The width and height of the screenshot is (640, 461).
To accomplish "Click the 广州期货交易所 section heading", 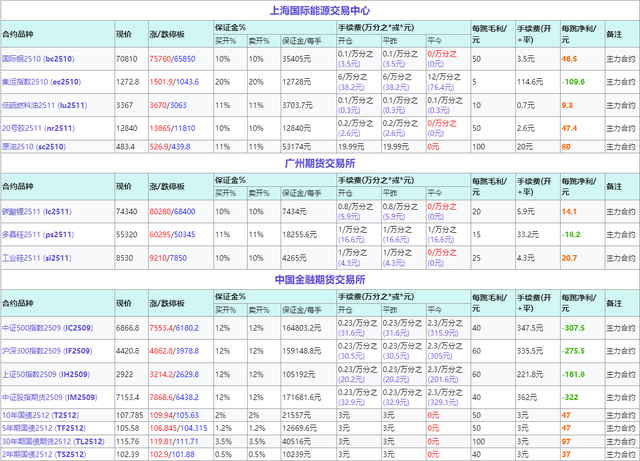I will coord(320,163).
